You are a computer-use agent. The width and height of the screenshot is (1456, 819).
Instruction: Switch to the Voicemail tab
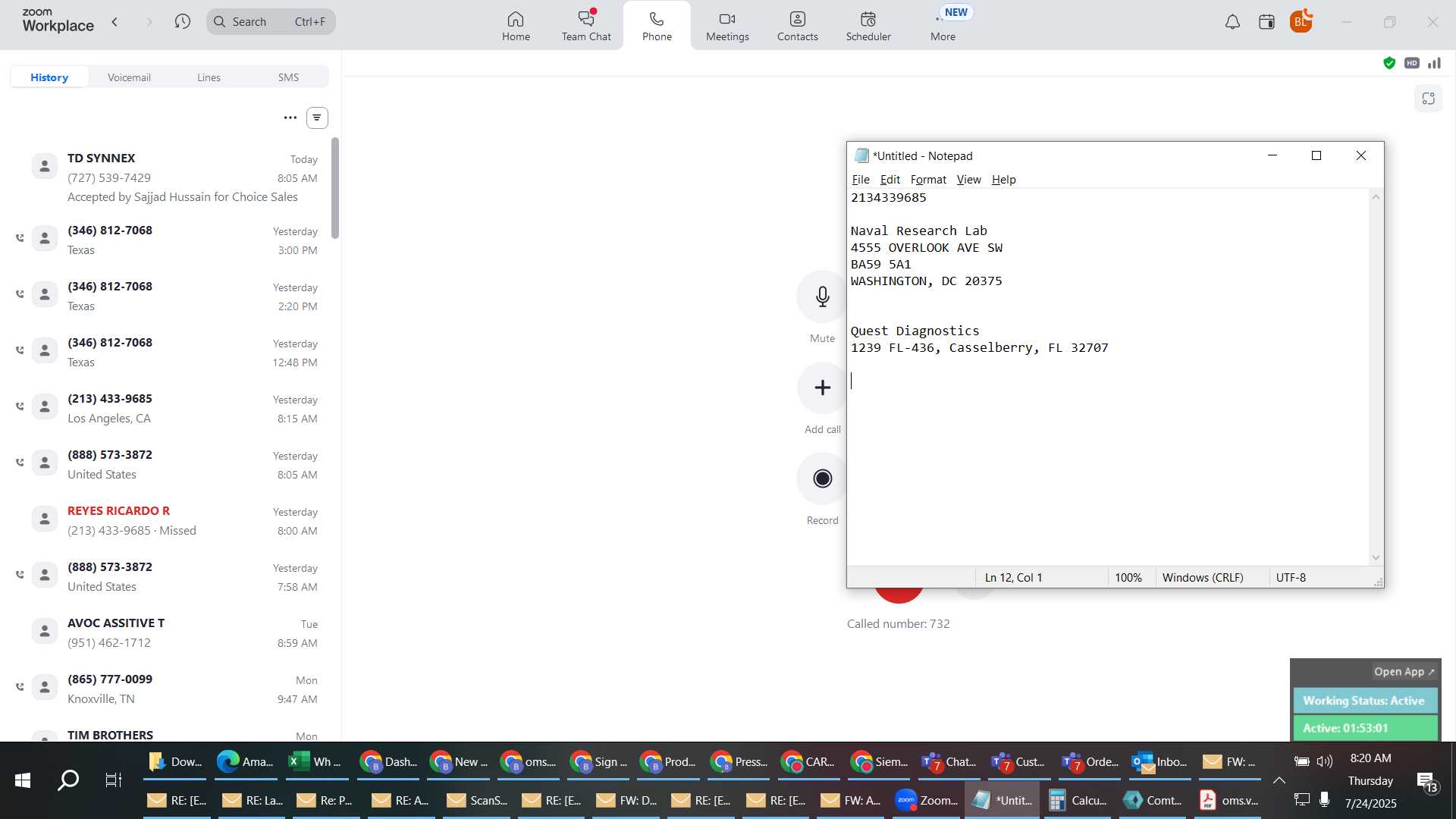click(x=129, y=77)
